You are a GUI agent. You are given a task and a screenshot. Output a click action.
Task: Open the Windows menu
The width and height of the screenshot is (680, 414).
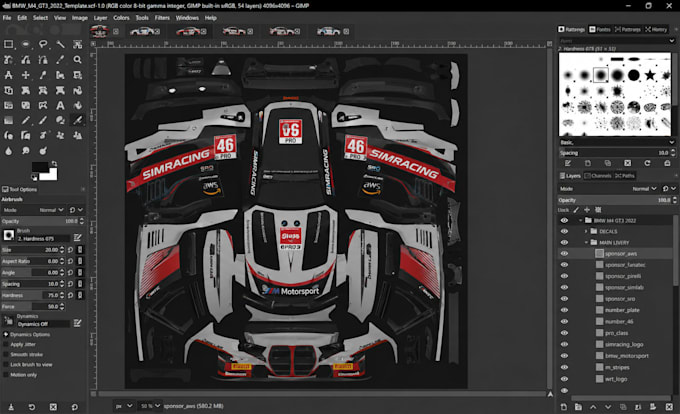point(187,18)
